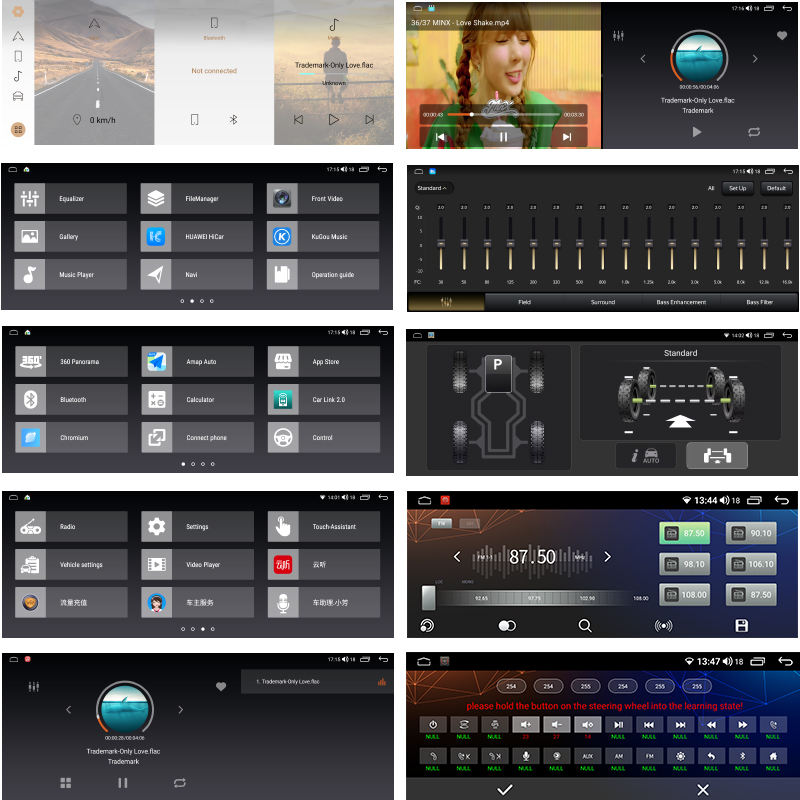Select radio preset 90.10
The height and width of the screenshot is (800, 800).
click(x=751, y=533)
